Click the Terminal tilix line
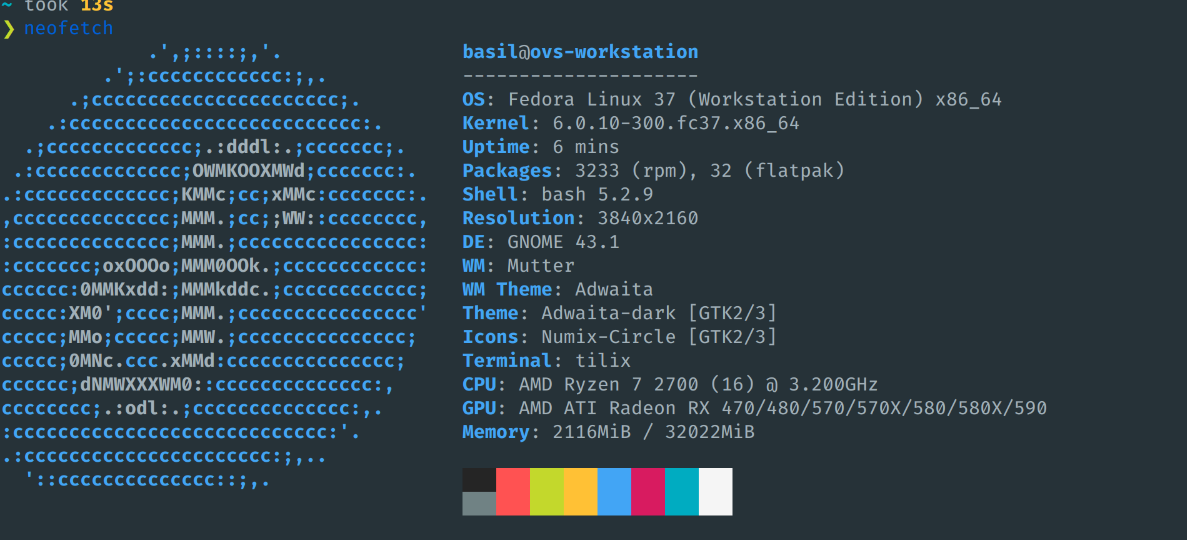Image resolution: width=1187 pixels, height=540 pixels. [546, 360]
